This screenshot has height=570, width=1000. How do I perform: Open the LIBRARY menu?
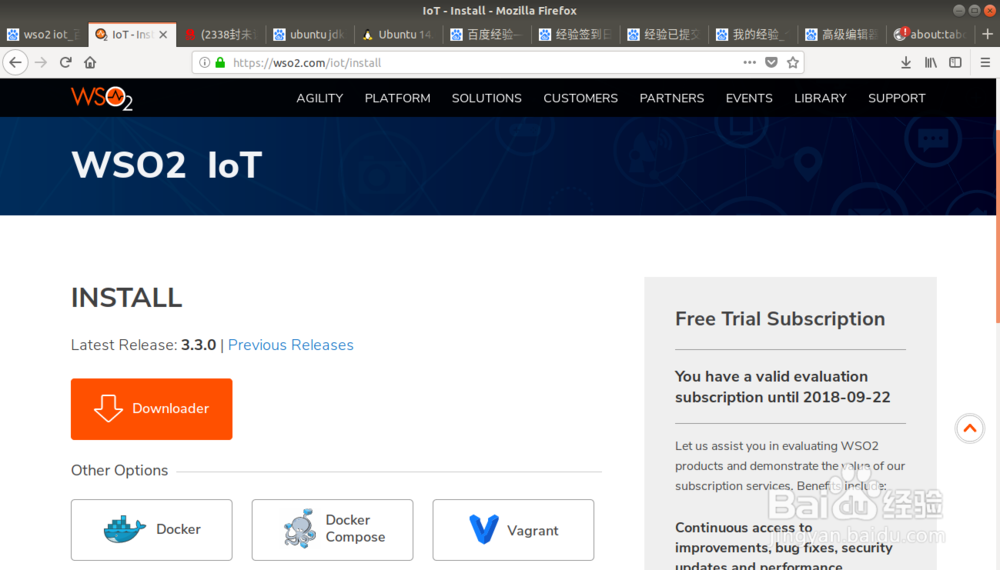pos(820,98)
